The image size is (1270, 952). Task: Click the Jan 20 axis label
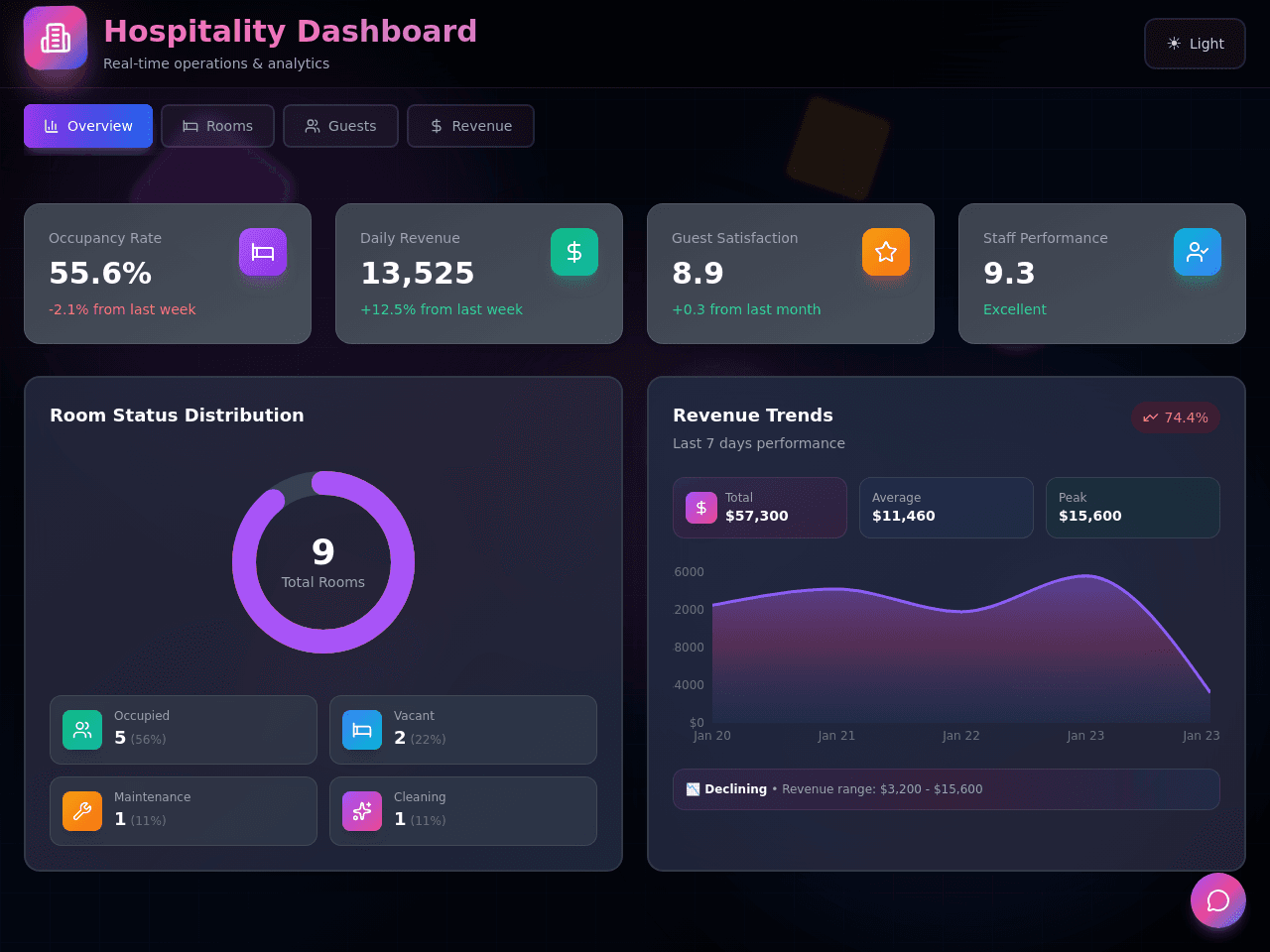point(712,736)
